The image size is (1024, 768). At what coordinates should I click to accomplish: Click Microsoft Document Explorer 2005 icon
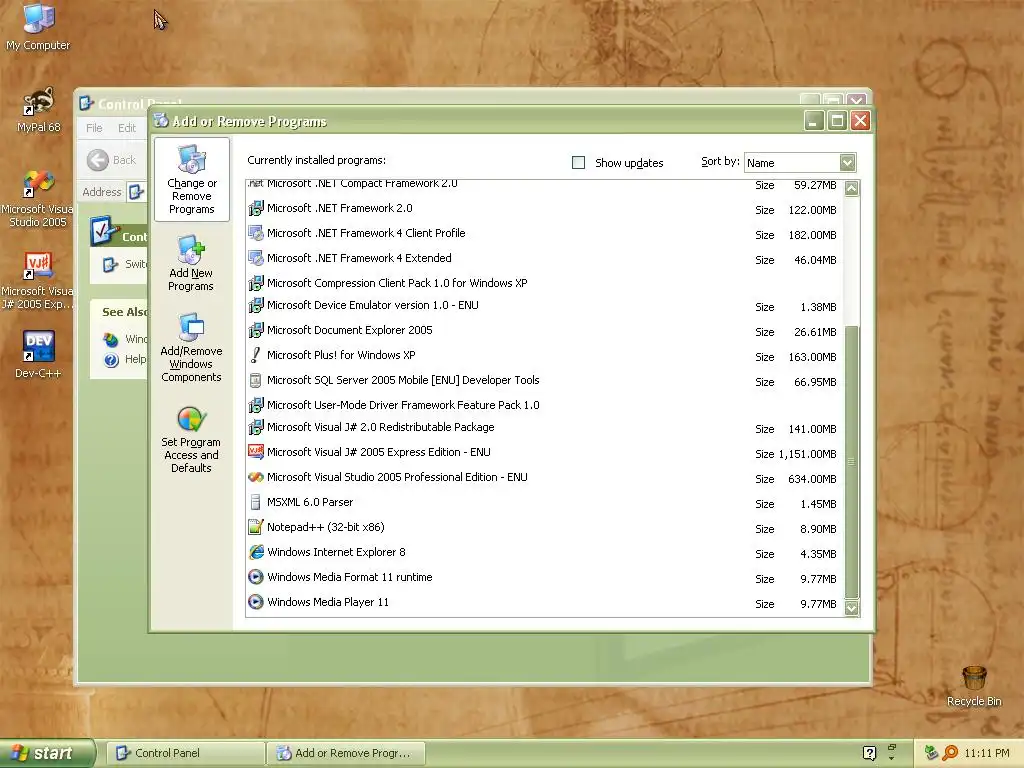tap(256, 330)
